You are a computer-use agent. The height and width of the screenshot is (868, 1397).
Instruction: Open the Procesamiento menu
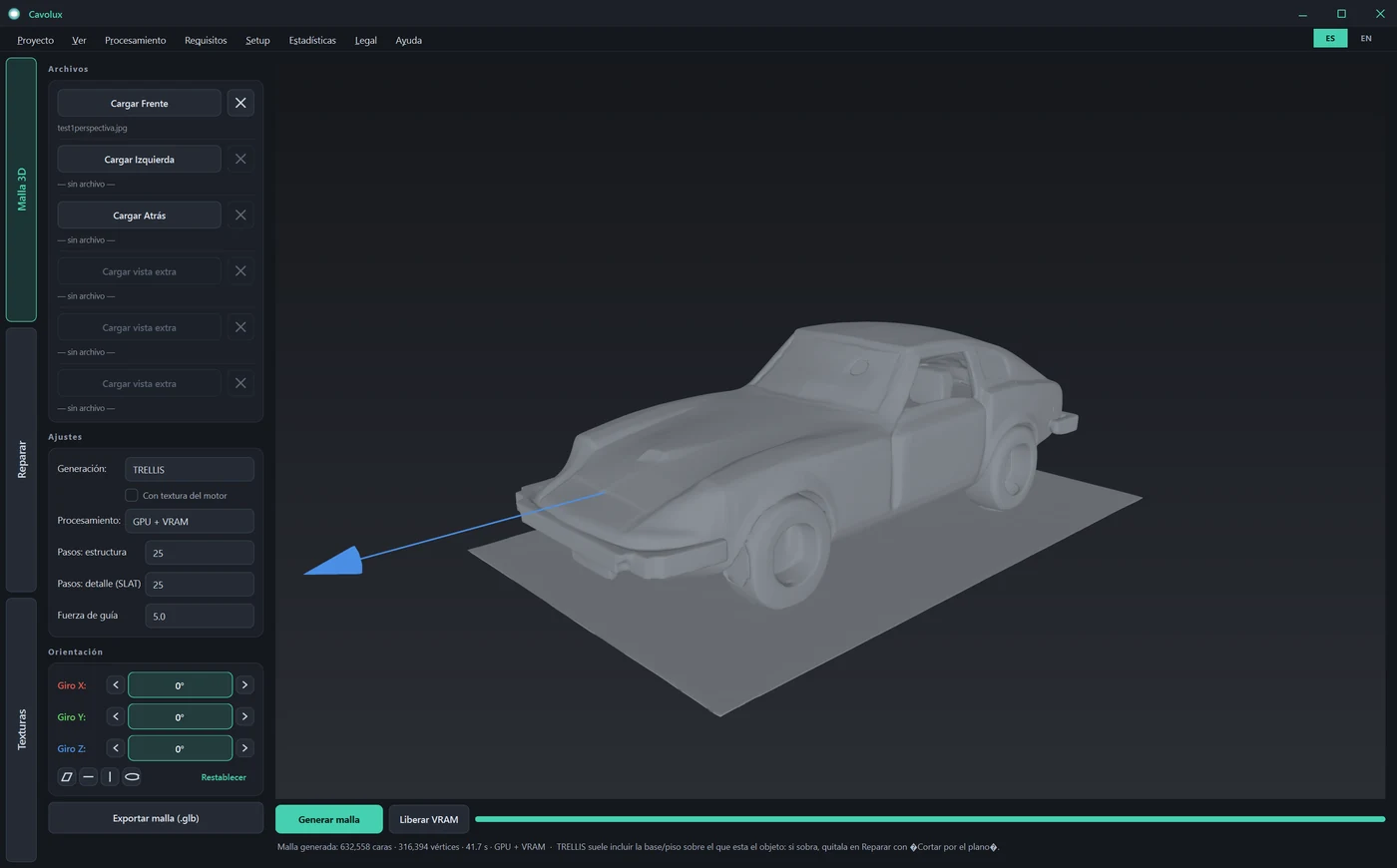135,40
